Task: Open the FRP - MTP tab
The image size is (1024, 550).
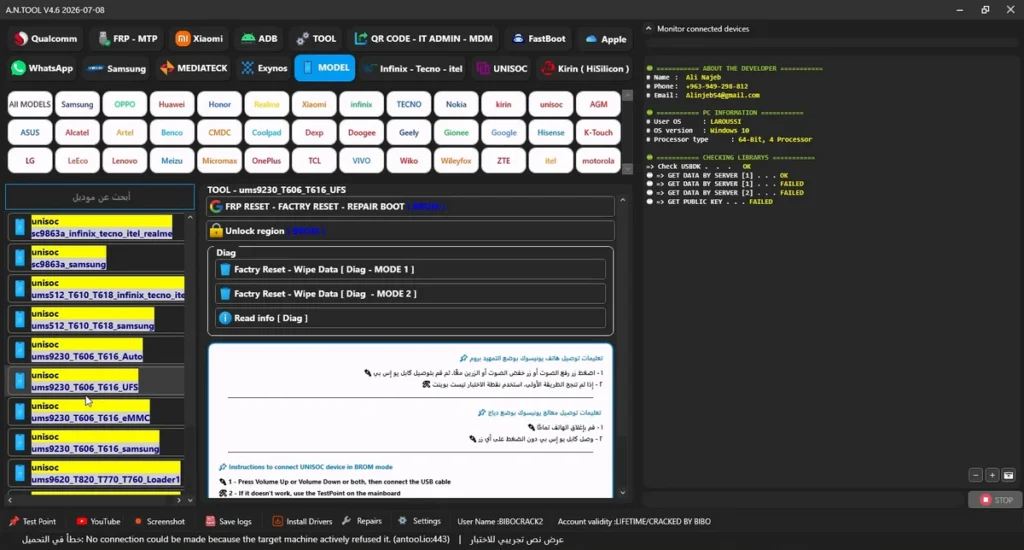Action: pyautogui.click(x=128, y=39)
